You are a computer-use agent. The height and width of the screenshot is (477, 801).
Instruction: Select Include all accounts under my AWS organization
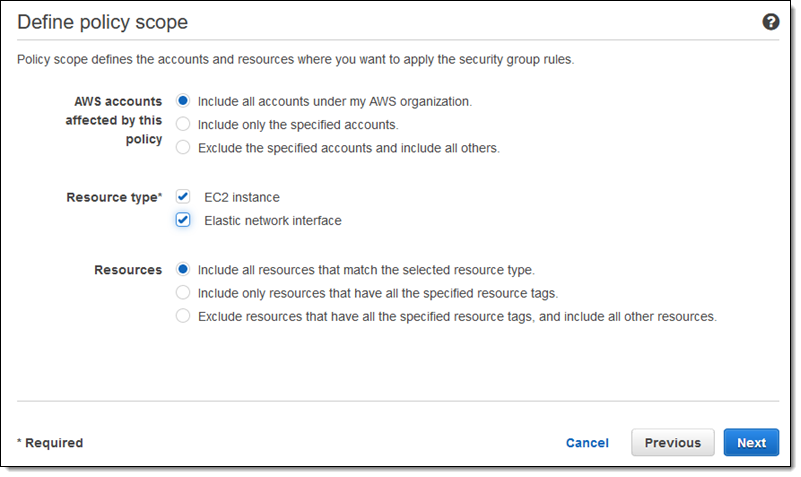pos(183,101)
